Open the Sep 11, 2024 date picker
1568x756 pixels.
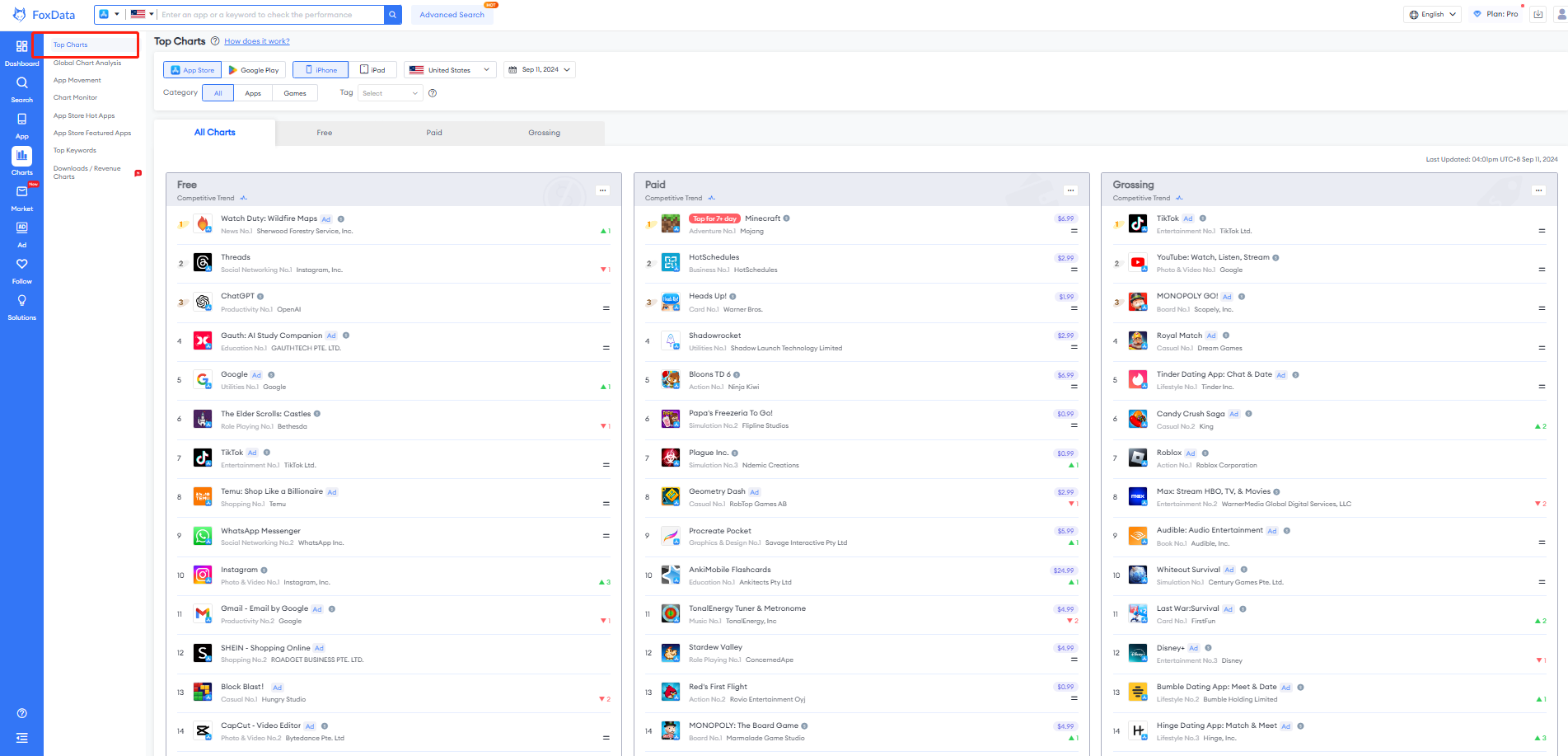[x=539, y=70]
